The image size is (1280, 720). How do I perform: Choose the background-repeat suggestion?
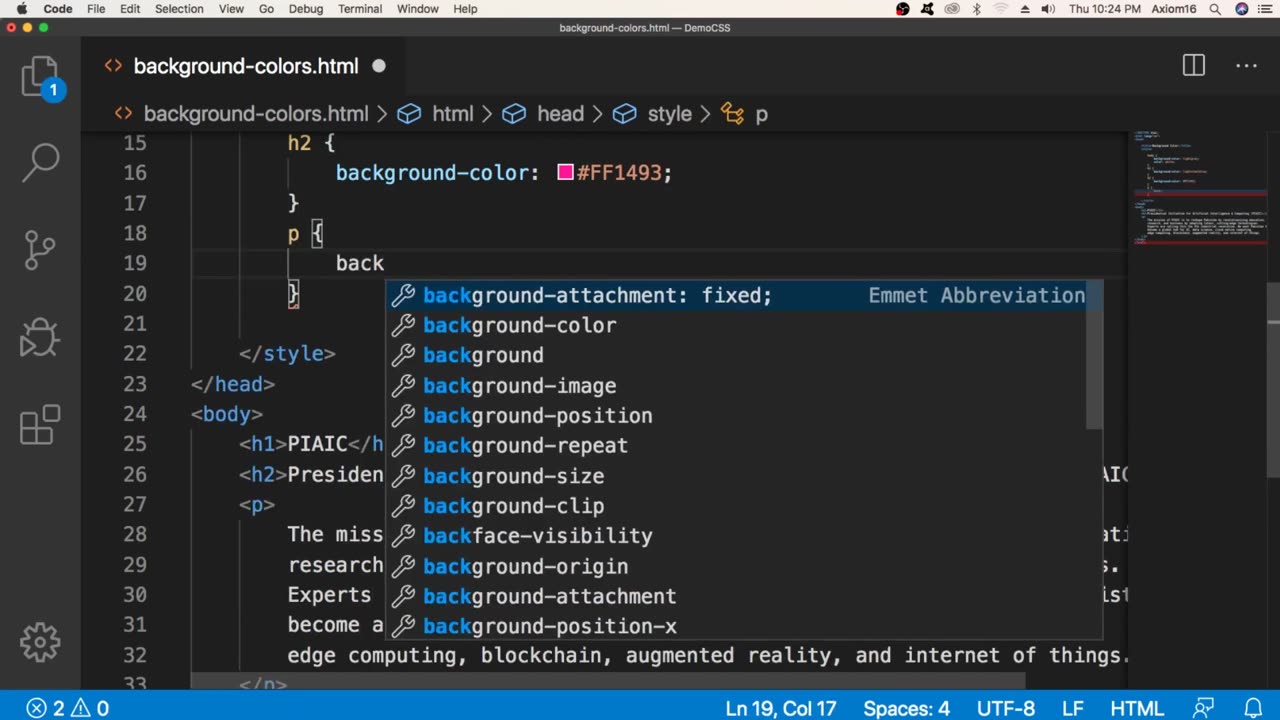744,446
